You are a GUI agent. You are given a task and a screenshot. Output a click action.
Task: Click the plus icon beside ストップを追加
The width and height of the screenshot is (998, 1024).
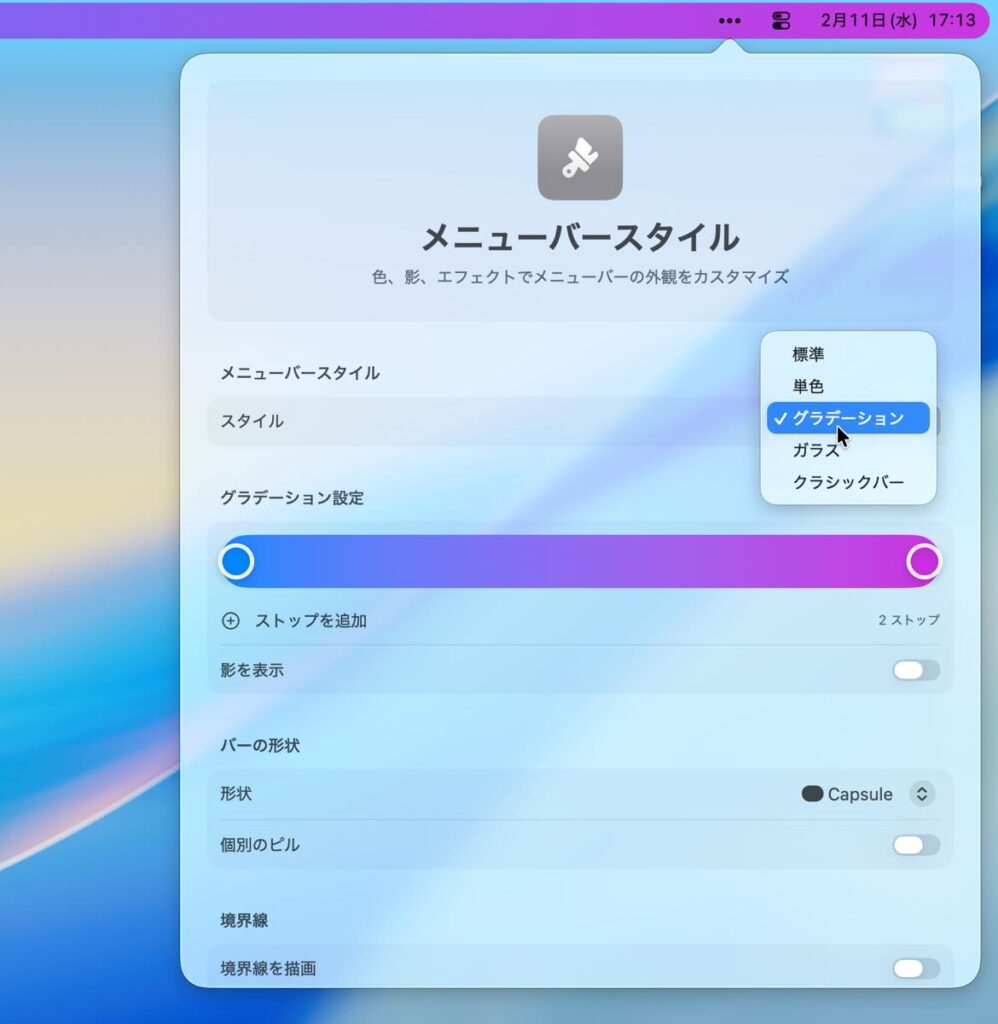(231, 621)
